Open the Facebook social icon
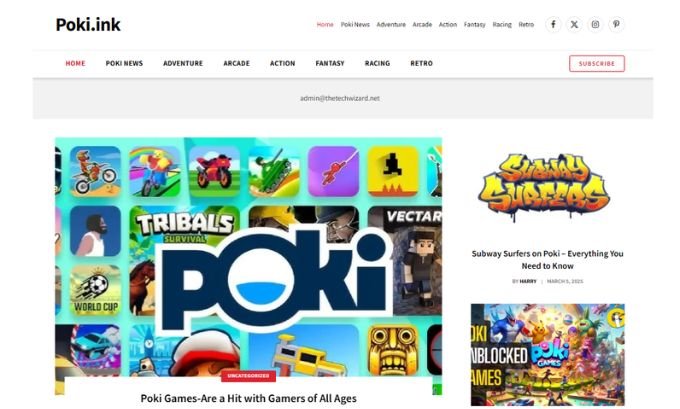 553,24
